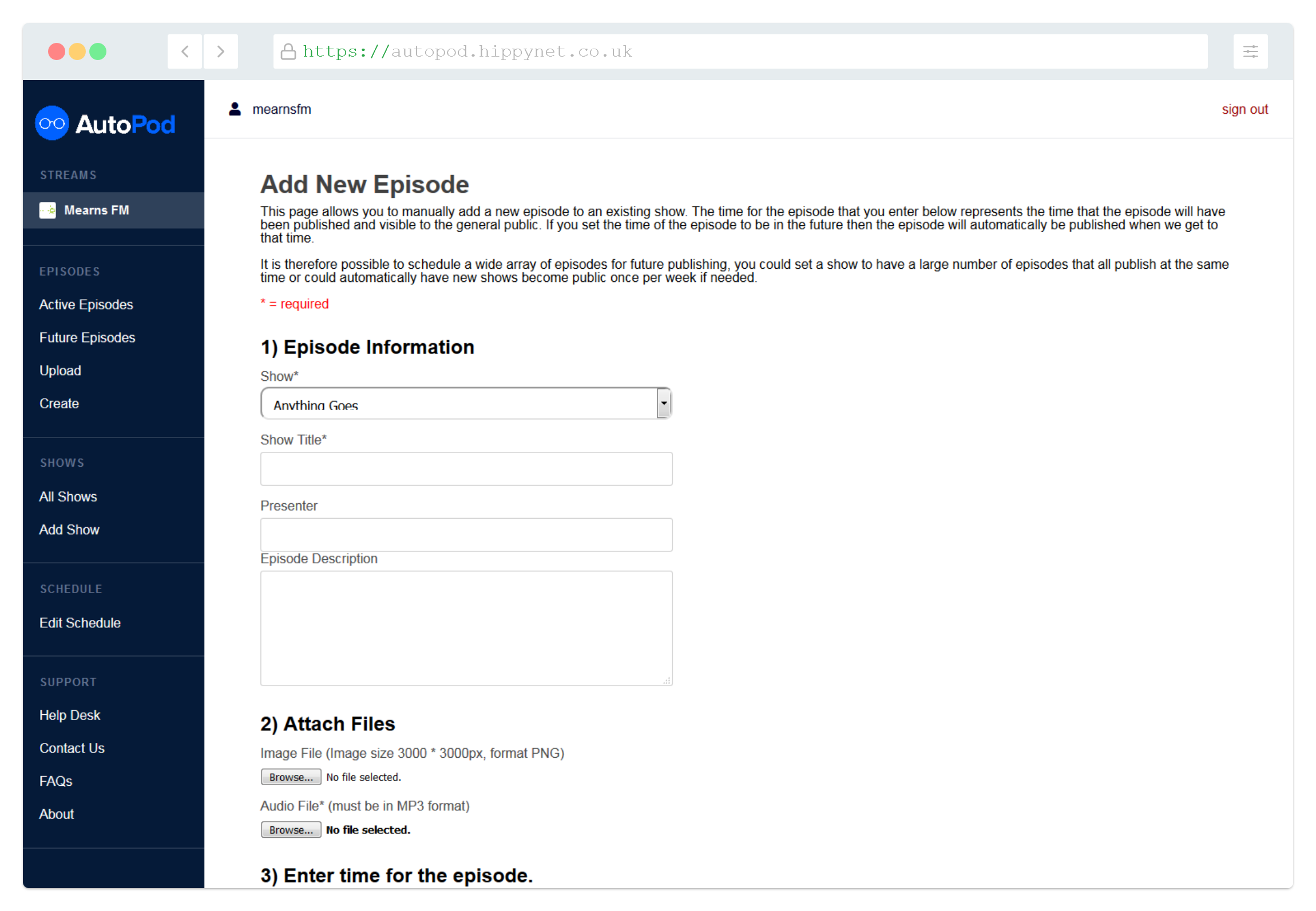This screenshot has height=911, width=1316.
Task: Click the SUPPORT section label
Action: [68, 682]
